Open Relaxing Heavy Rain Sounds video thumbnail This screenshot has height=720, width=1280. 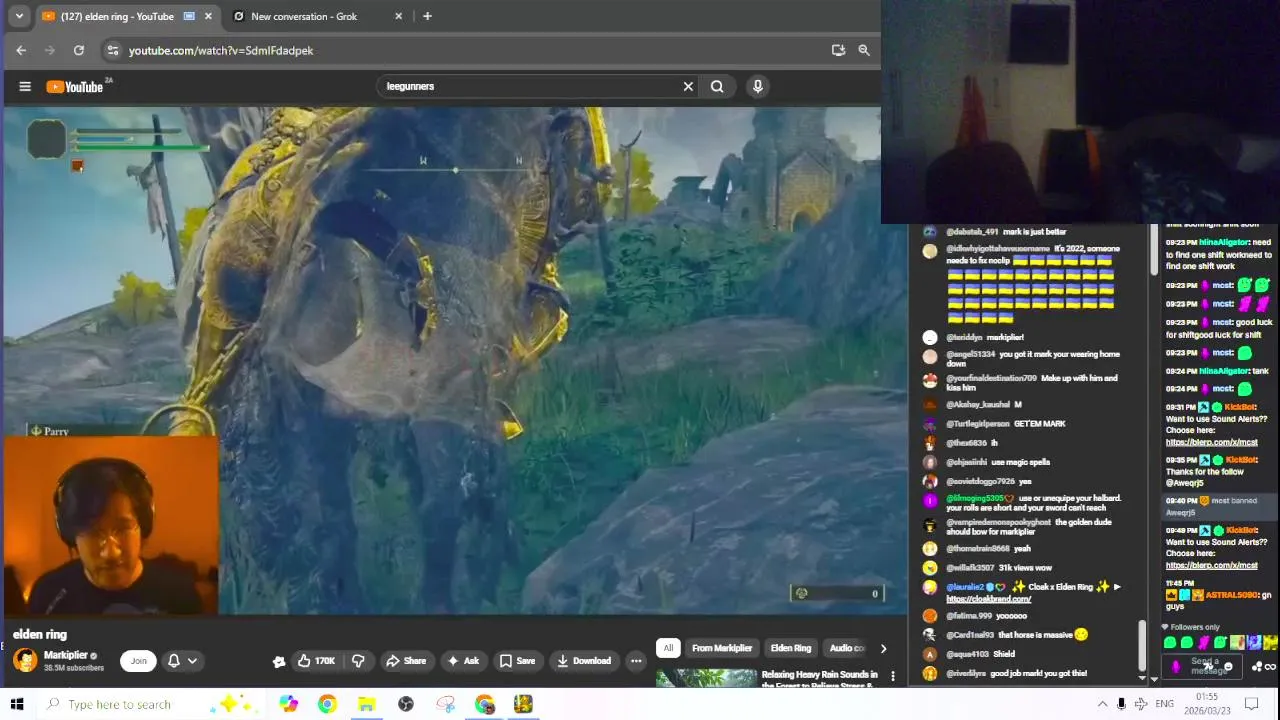(x=706, y=679)
